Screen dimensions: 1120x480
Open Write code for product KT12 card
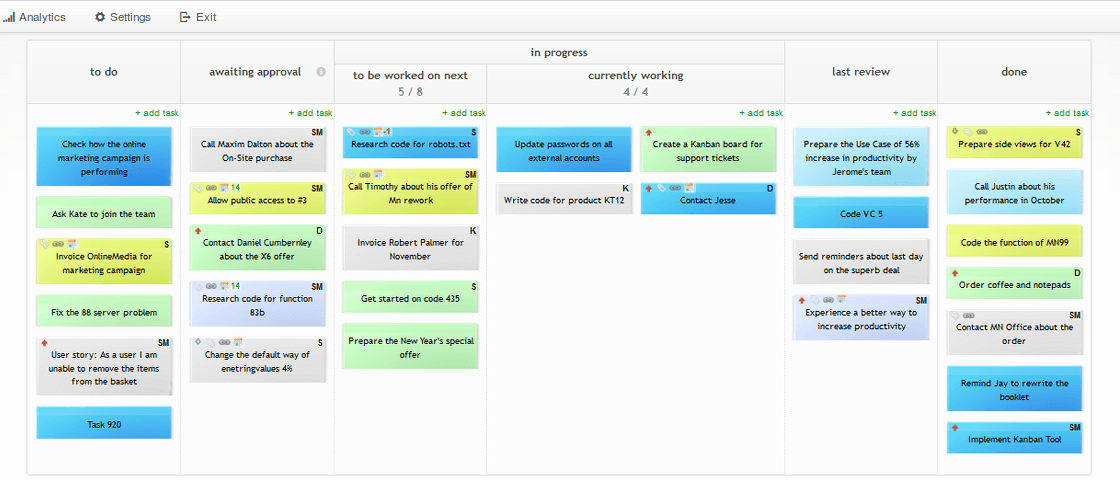click(564, 199)
